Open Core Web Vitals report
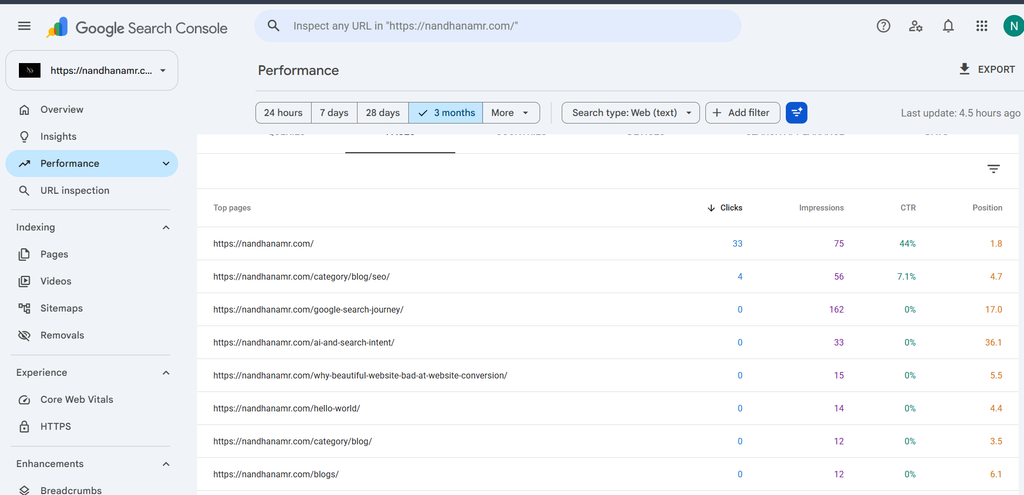Screen dimensions: 1024x495 coord(91,400)
